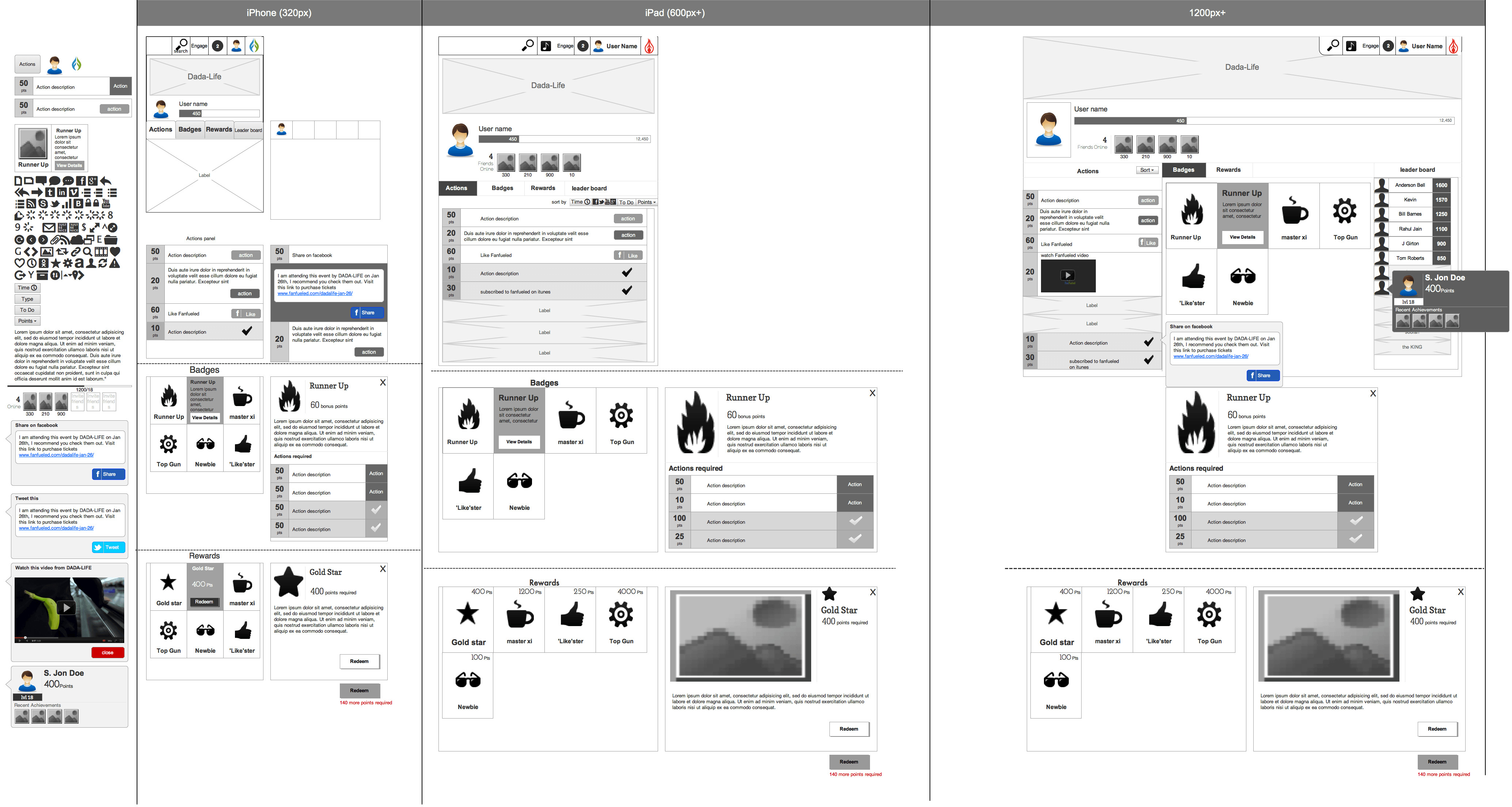Viewport: 1512px width, 807px height.
Task: Click the red close button under the video
Action: [x=107, y=652]
